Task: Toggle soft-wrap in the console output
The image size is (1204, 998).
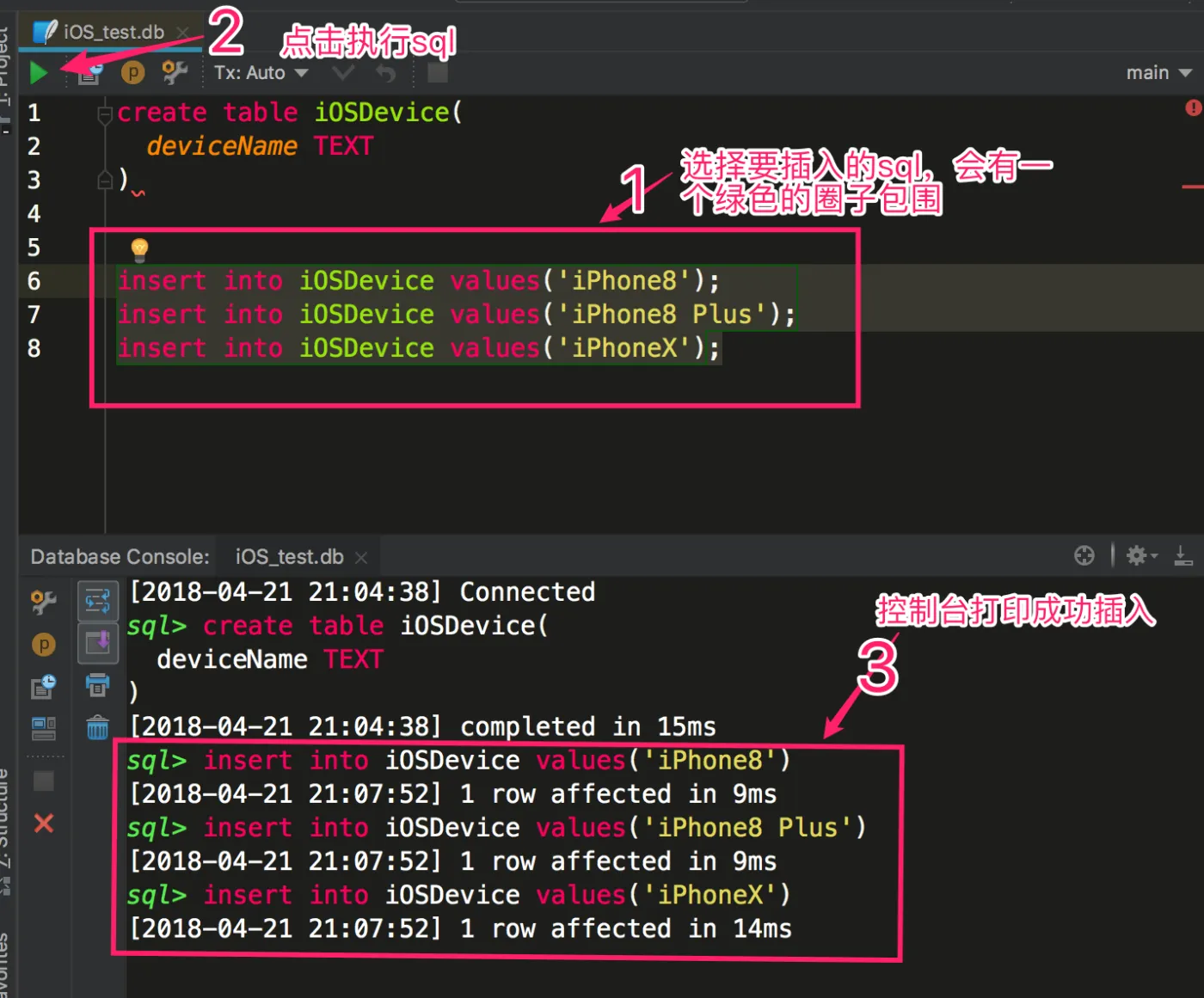Action: pos(98,601)
